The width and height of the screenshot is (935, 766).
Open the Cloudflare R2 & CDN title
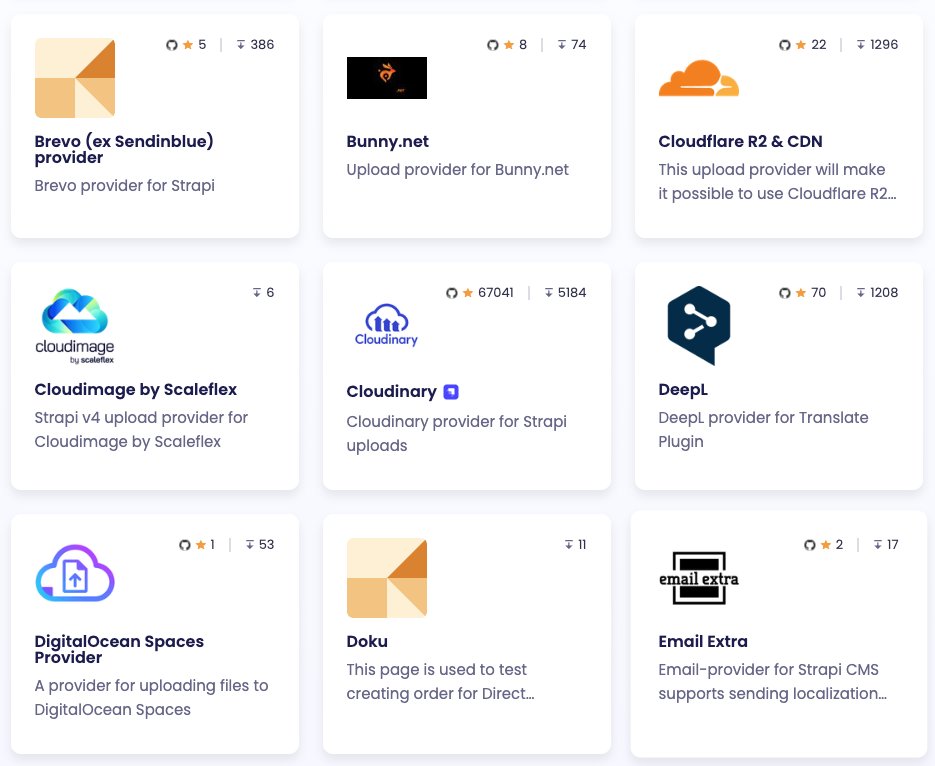(x=741, y=141)
